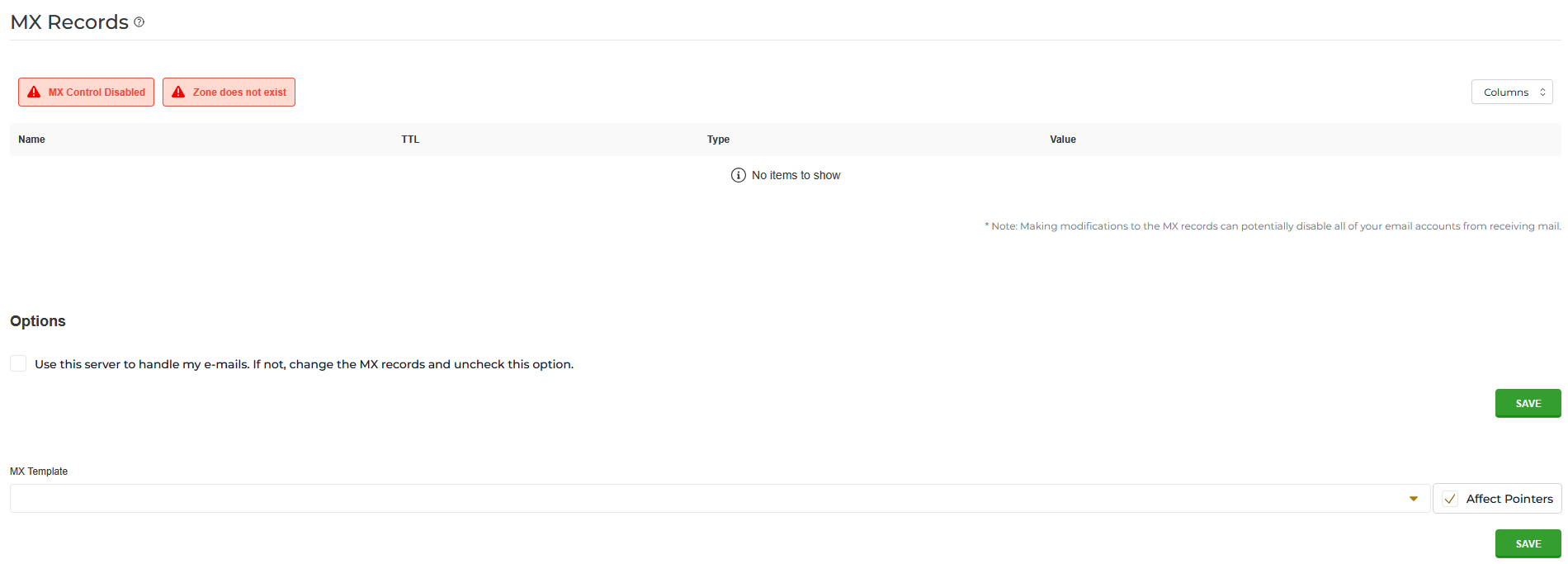1568x564 pixels.
Task: Click the MX Control Disabled alert badge
Action: [x=86, y=92]
